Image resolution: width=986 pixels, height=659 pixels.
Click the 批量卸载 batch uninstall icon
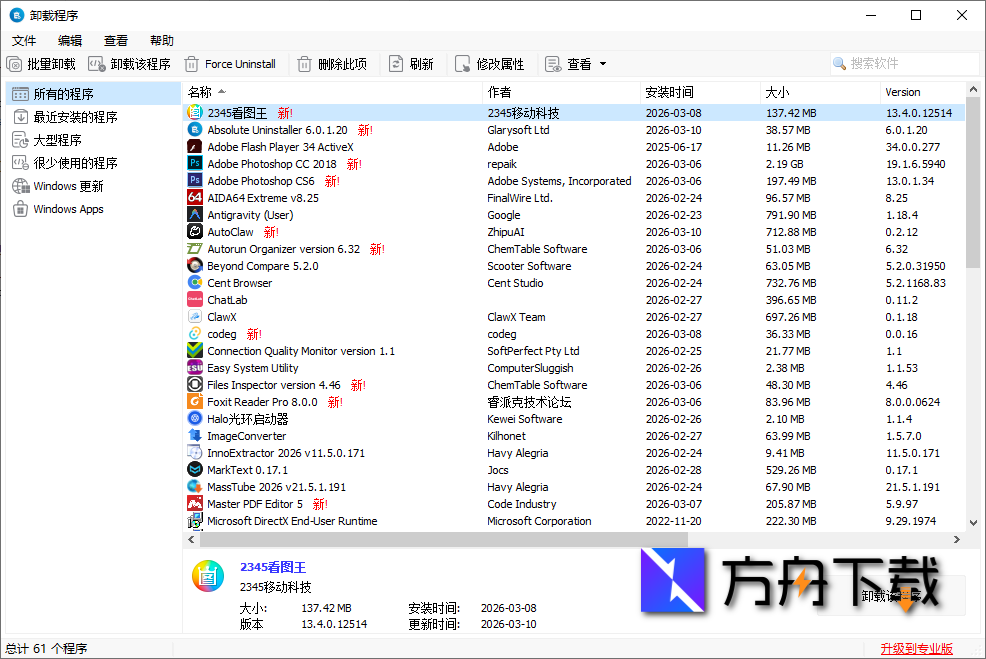pos(13,63)
